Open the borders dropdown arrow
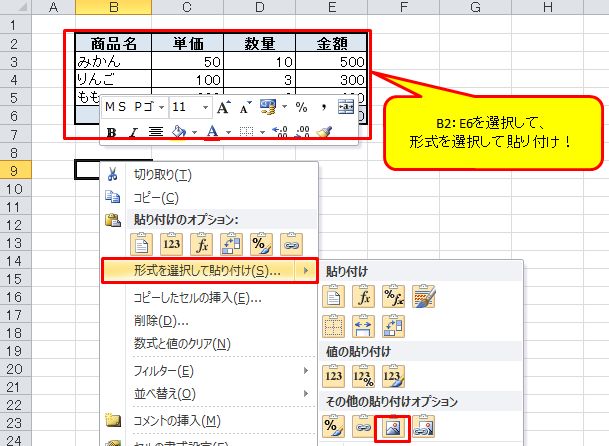This screenshot has width=609, height=446. click(262, 133)
